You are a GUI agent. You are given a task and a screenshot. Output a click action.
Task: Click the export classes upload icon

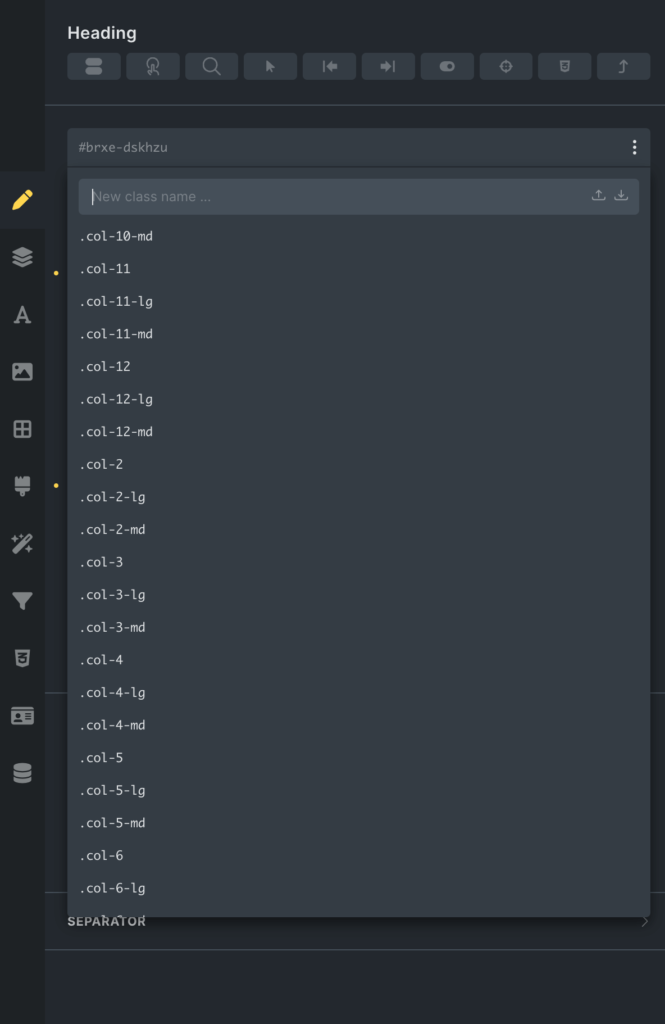click(x=598, y=195)
